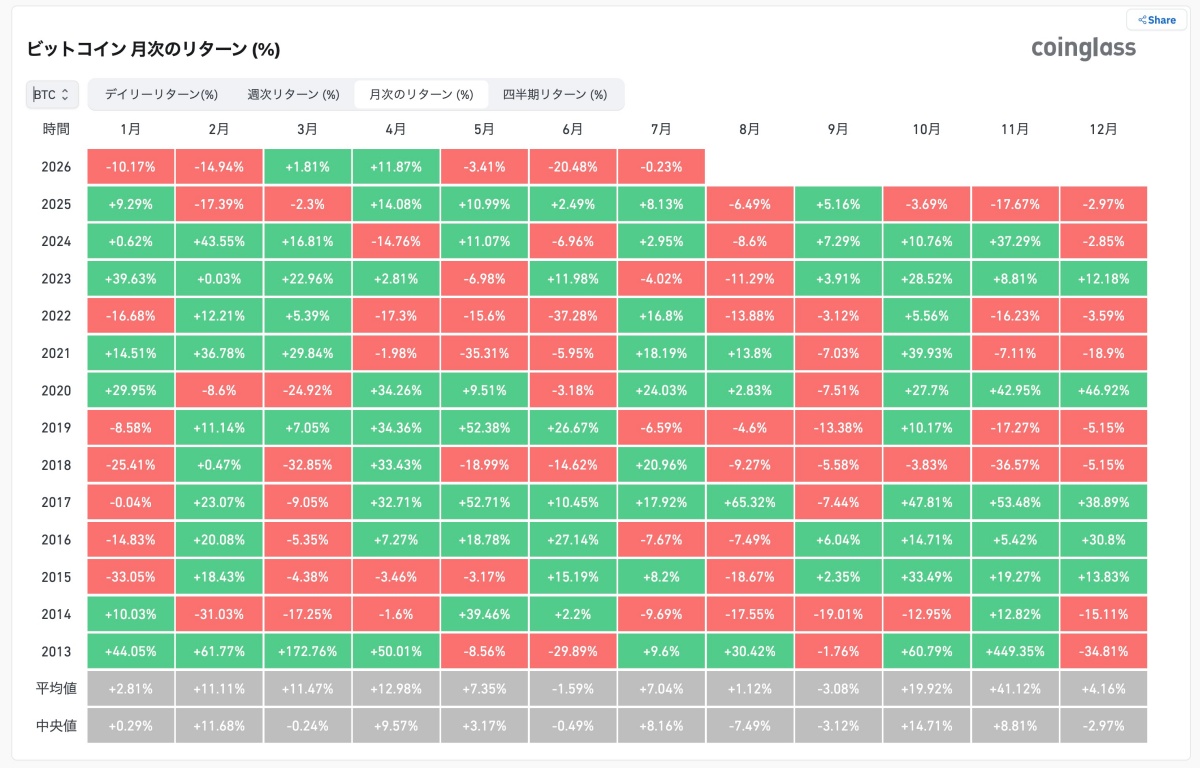
Task: Click the 1月 column header
Action: click(131, 129)
